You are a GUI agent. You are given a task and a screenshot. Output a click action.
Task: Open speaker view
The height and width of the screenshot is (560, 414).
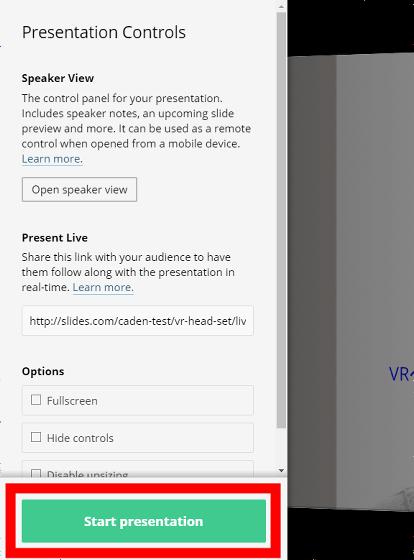pos(79,189)
